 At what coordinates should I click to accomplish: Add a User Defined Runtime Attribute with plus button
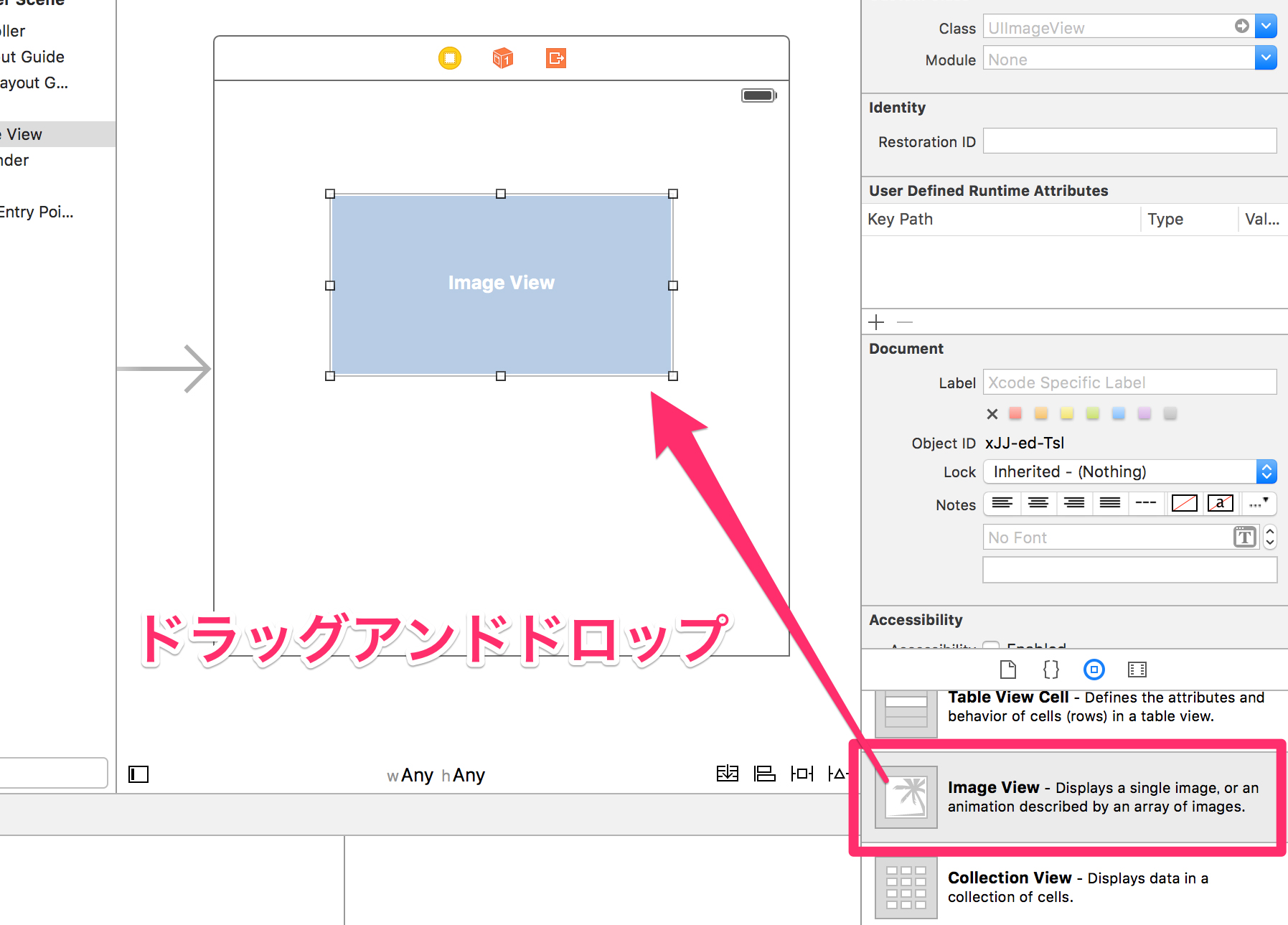coord(876,321)
